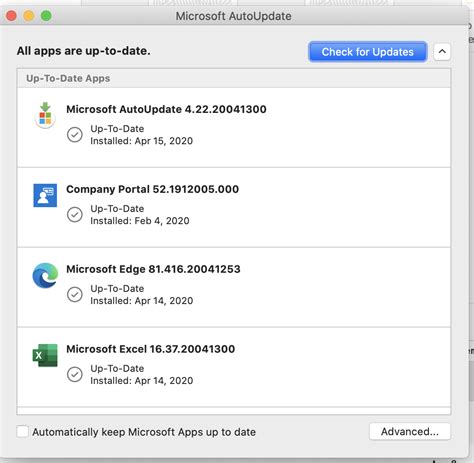
Task: Click the Microsoft Excel app icon
Action: tap(45, 355)
